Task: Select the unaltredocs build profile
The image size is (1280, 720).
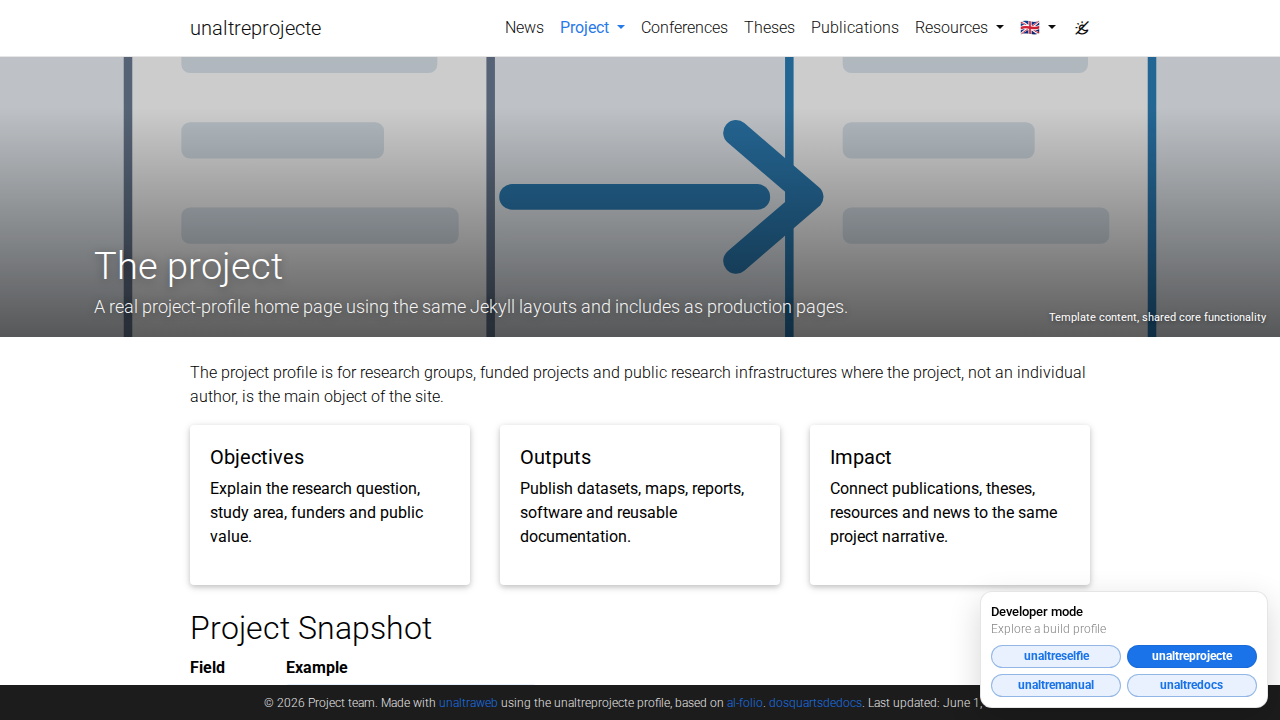Action: pos(1192,686)
